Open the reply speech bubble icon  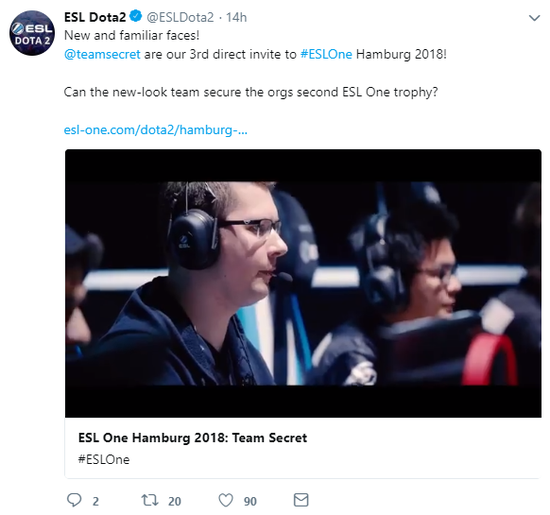click(74, 500)
